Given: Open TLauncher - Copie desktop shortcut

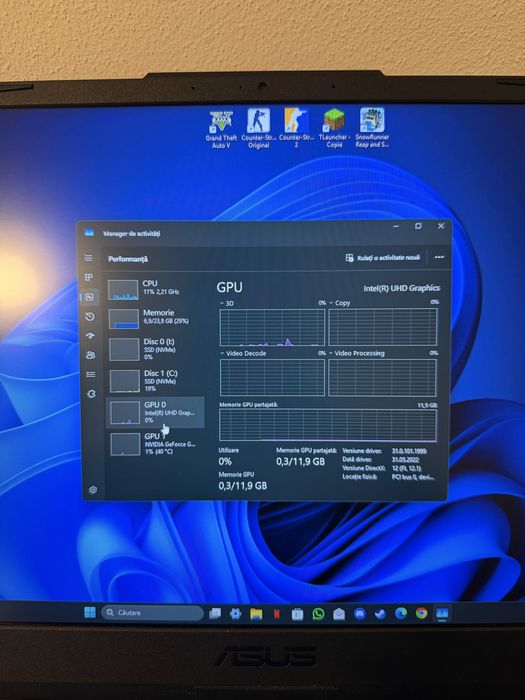Looking at the screenshot, I should pyautogui.click(x=334, y=128).
